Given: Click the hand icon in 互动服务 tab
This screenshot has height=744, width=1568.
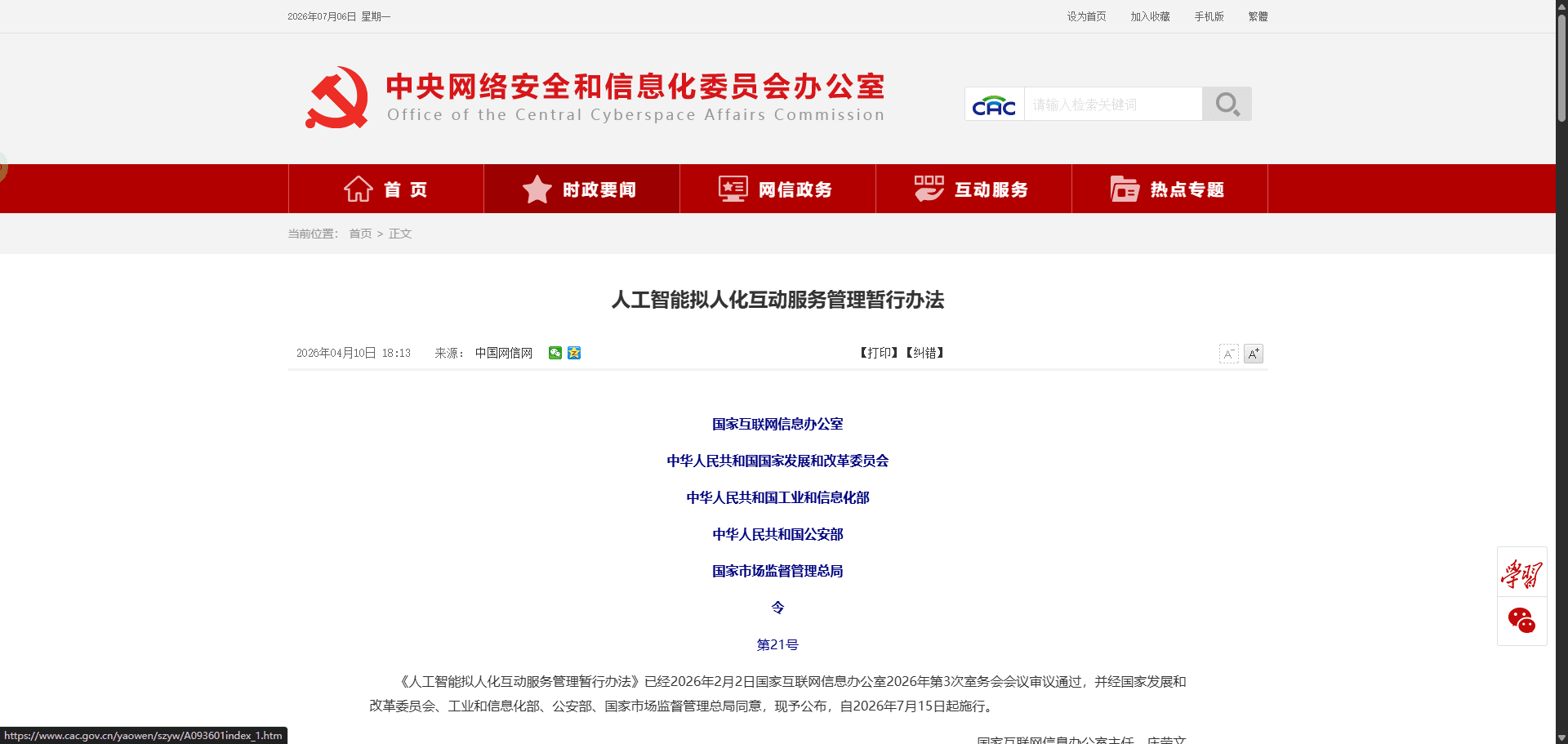Looking at the screenshot, I should point(929,189).
